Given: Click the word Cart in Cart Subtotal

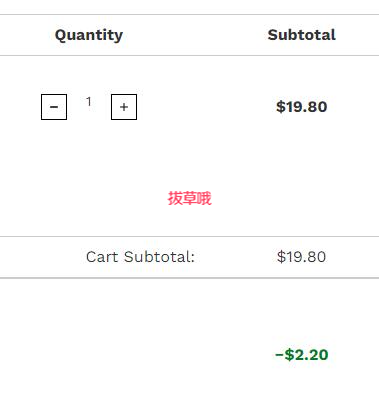Looking at the screenshot, I should (102, 257).
